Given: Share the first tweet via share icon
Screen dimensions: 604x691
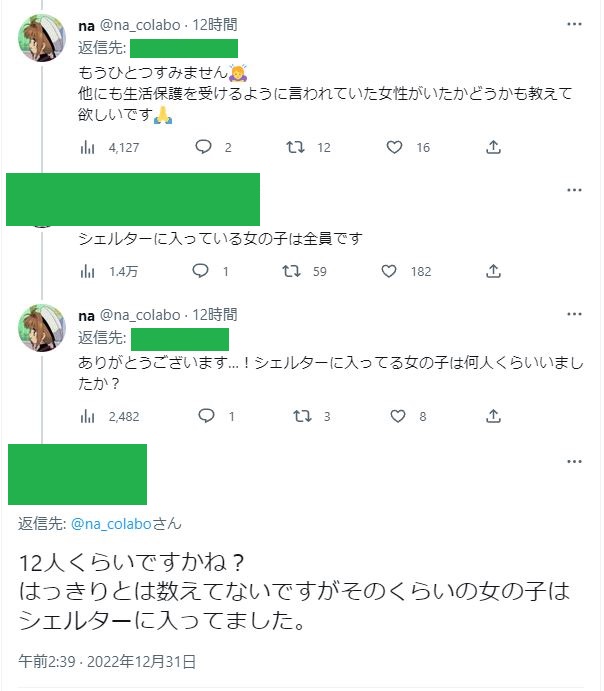Looking at the screenshot, I should coord(493,147).
